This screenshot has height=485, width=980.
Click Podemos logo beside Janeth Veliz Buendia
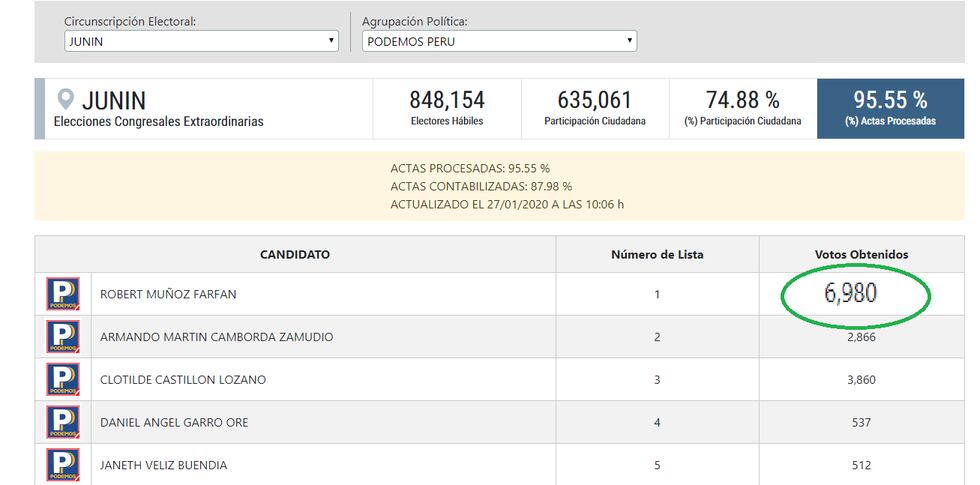pyautogui.click(x=62, y=464)
